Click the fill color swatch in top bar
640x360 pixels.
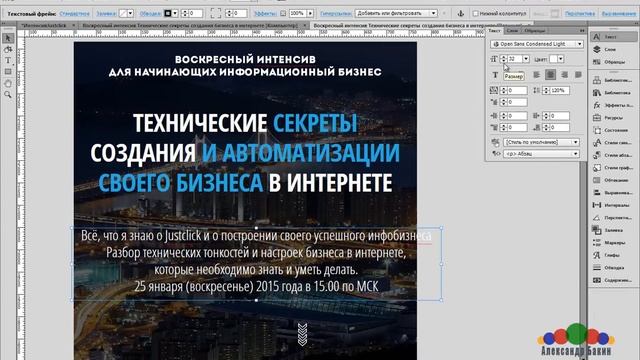tap(123, 13)
